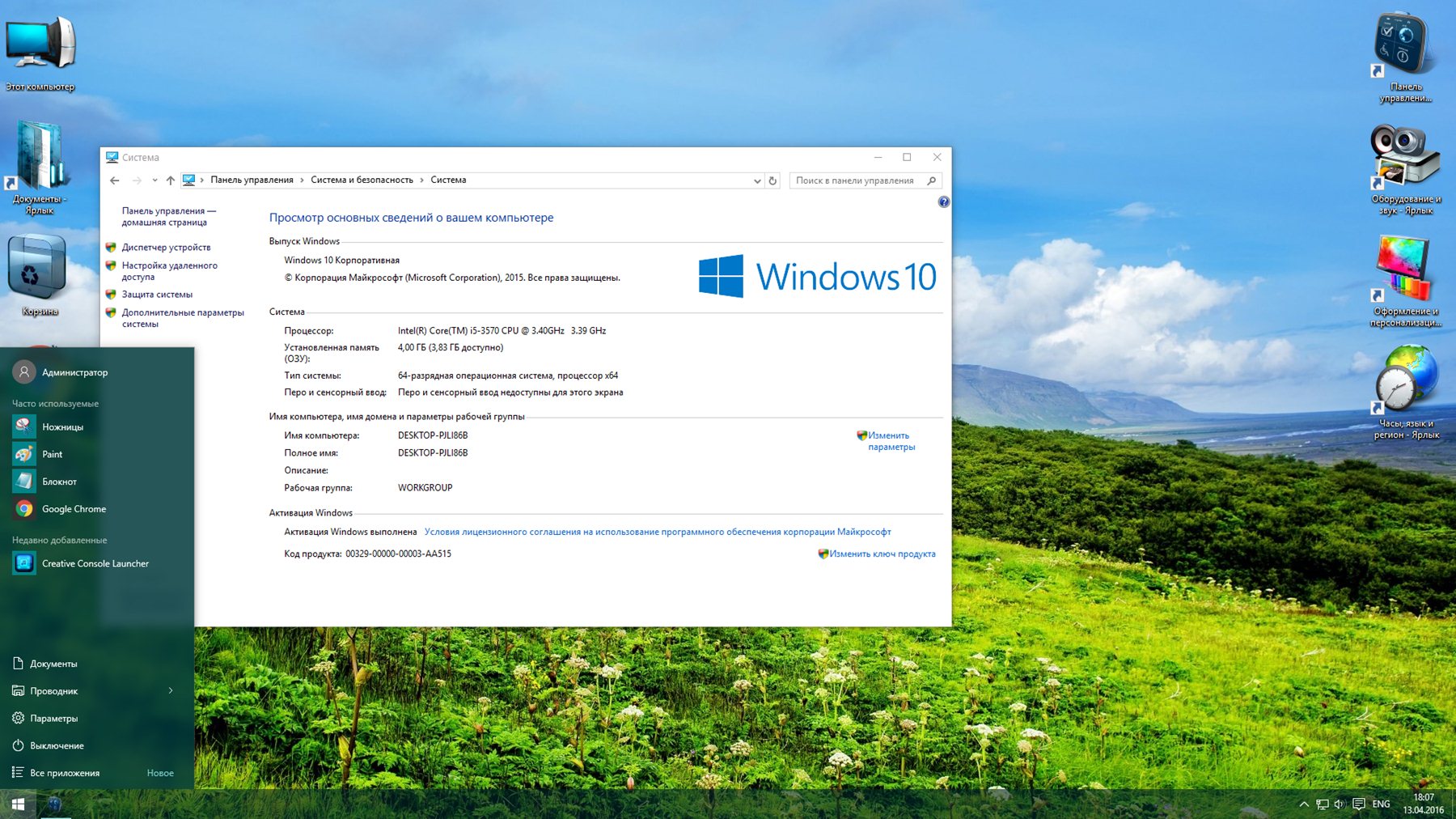This screenshot has height=819, width=1456.
Task: Expand the Проводник submenu arrow
Action: click(171, 690)
